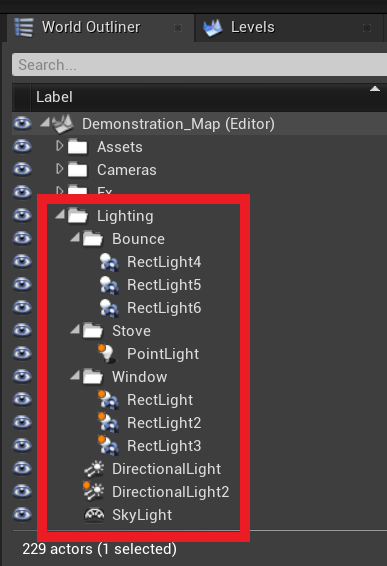The height and width of the screenshot is (566, 387).
Task: Switch to the Levels tab
Action: pos(253,27)
